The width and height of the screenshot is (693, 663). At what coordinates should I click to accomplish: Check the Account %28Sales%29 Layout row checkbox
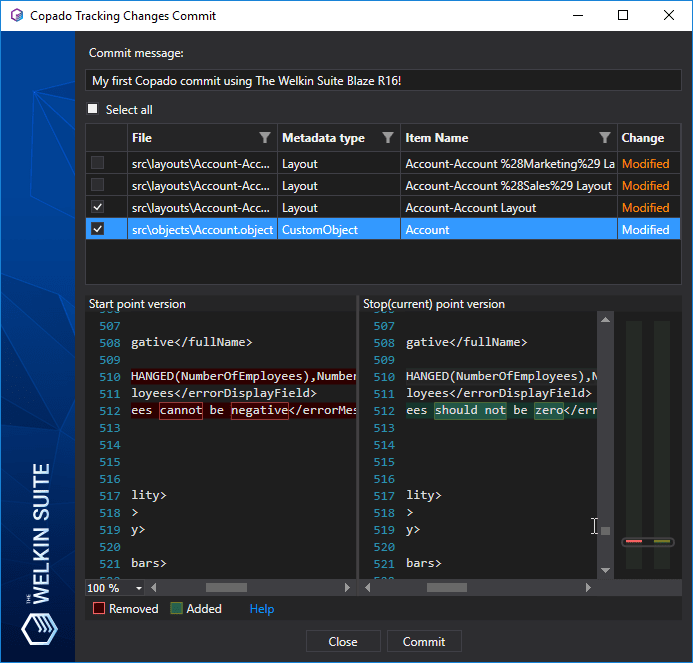[x=97, y=185]
